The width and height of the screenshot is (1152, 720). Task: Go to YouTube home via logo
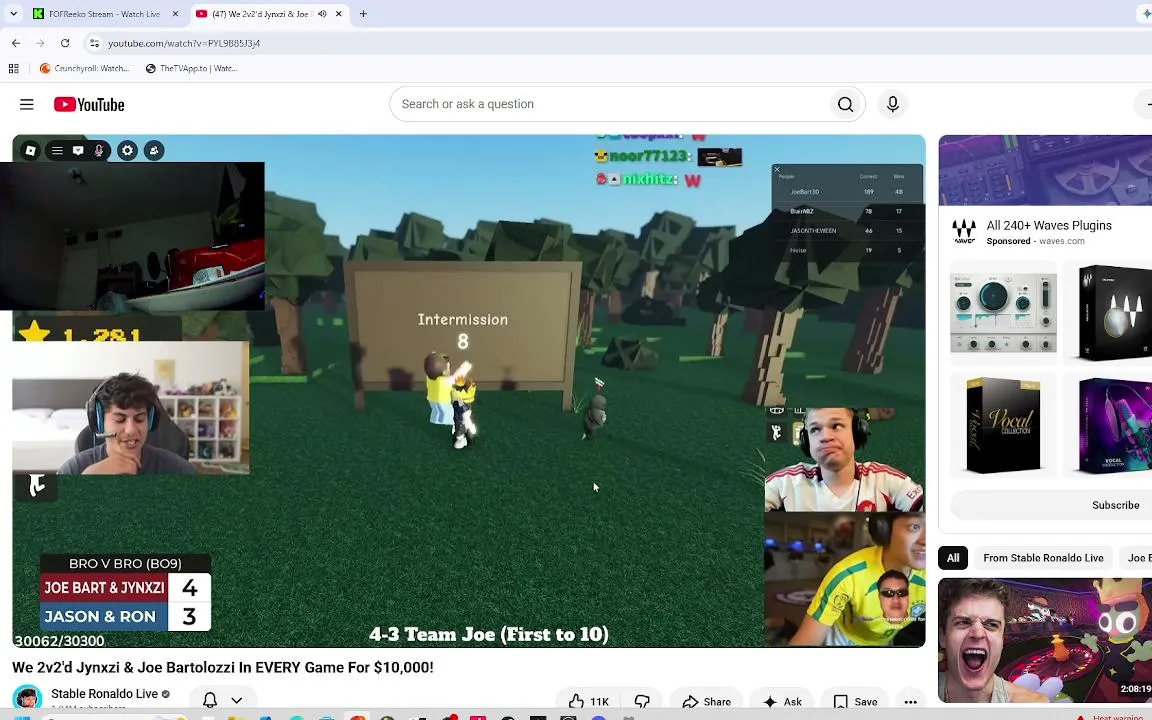[89, 104]
